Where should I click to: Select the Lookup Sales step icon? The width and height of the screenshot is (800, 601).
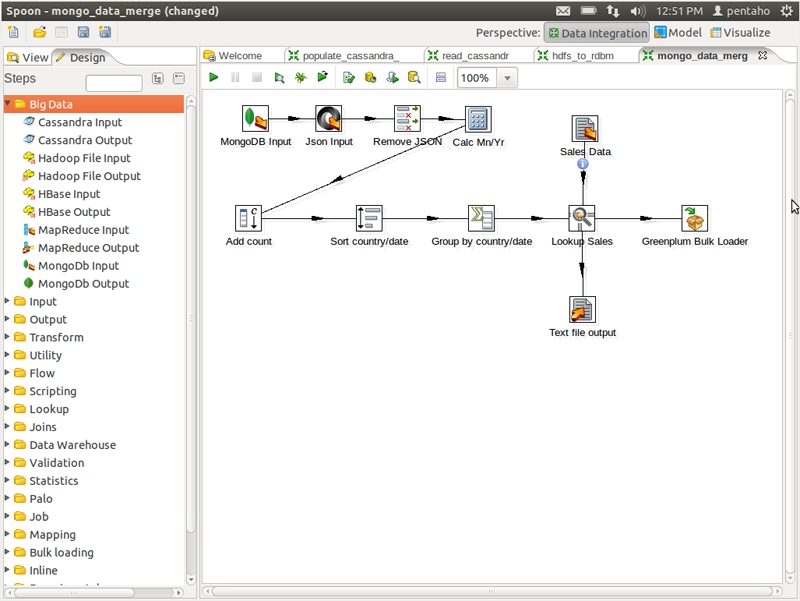(x=582, y=218)
